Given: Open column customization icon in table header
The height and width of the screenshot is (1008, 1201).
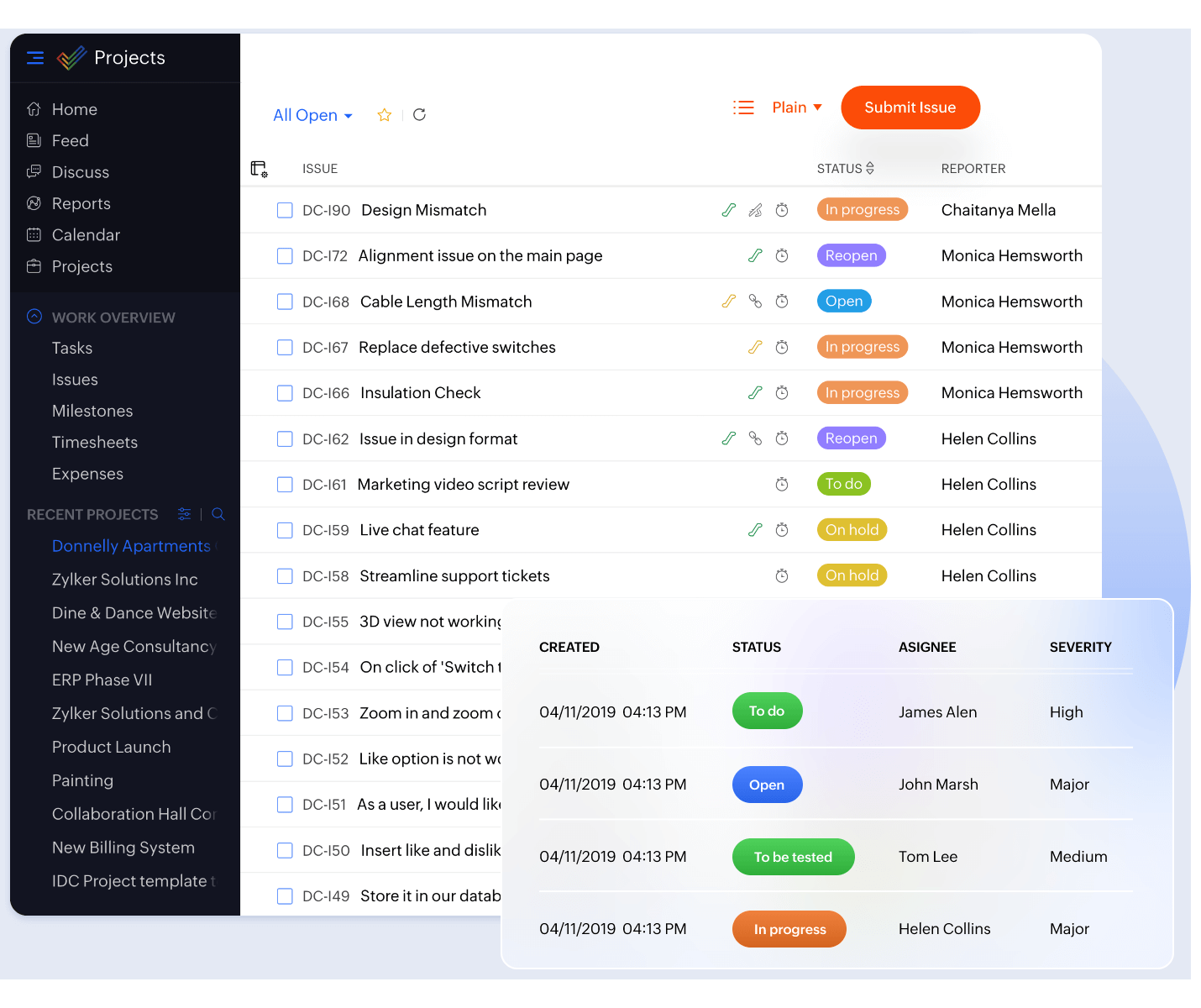Looking at the screenshot, I should coord(259,168).
